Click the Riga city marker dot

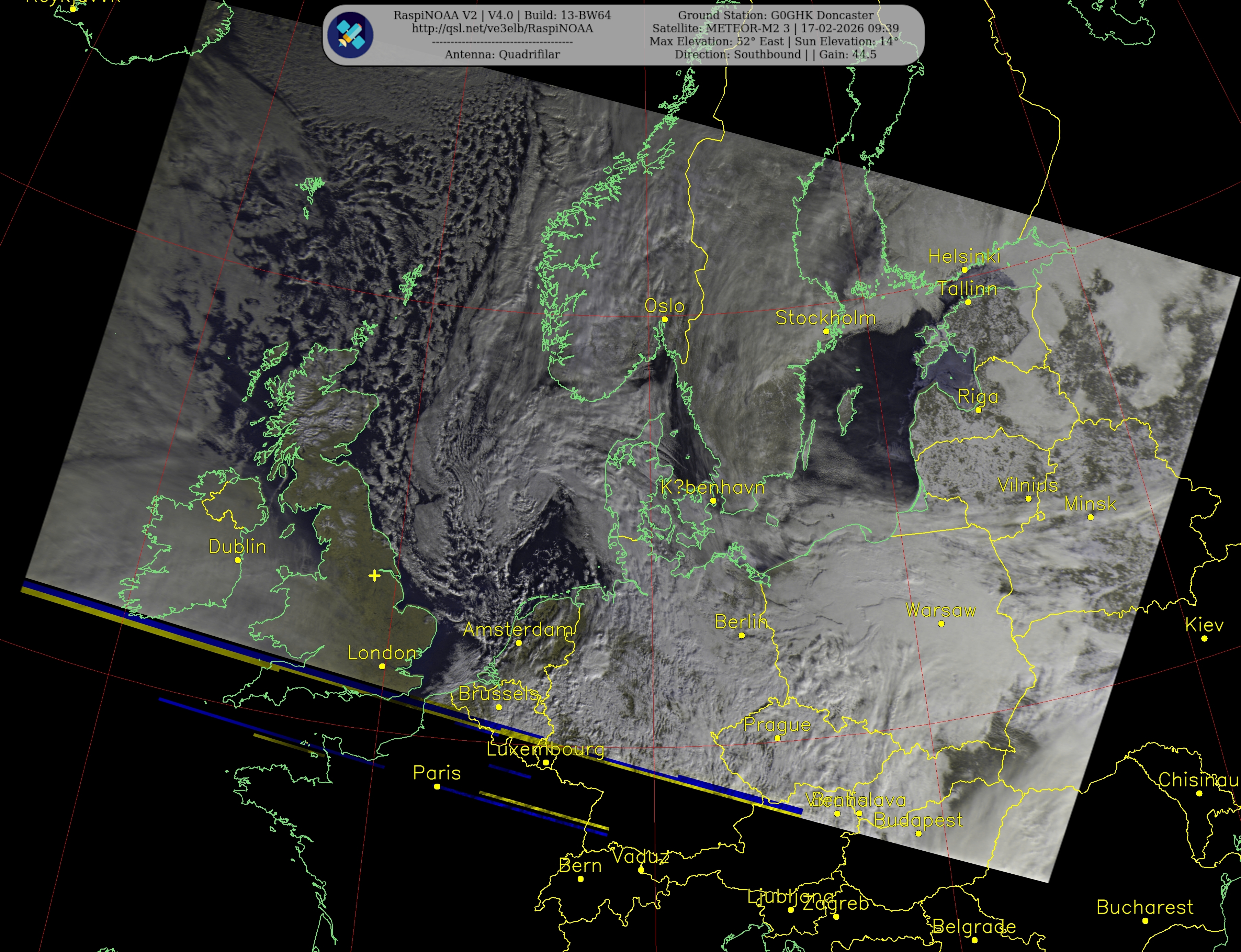(x=978, y=410)
